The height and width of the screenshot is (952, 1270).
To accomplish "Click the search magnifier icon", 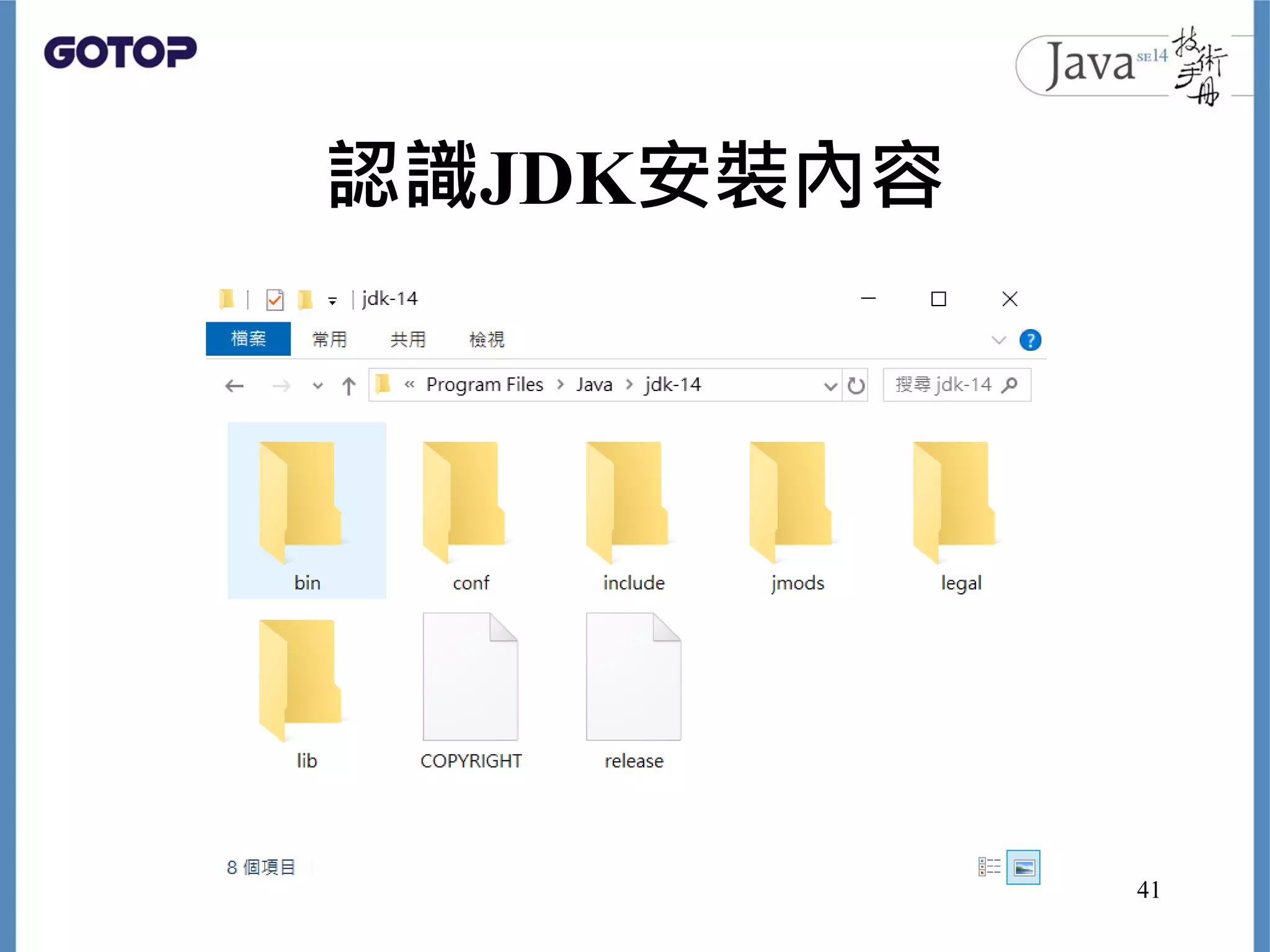I will pyautogui.click(x=1010, y=385).
